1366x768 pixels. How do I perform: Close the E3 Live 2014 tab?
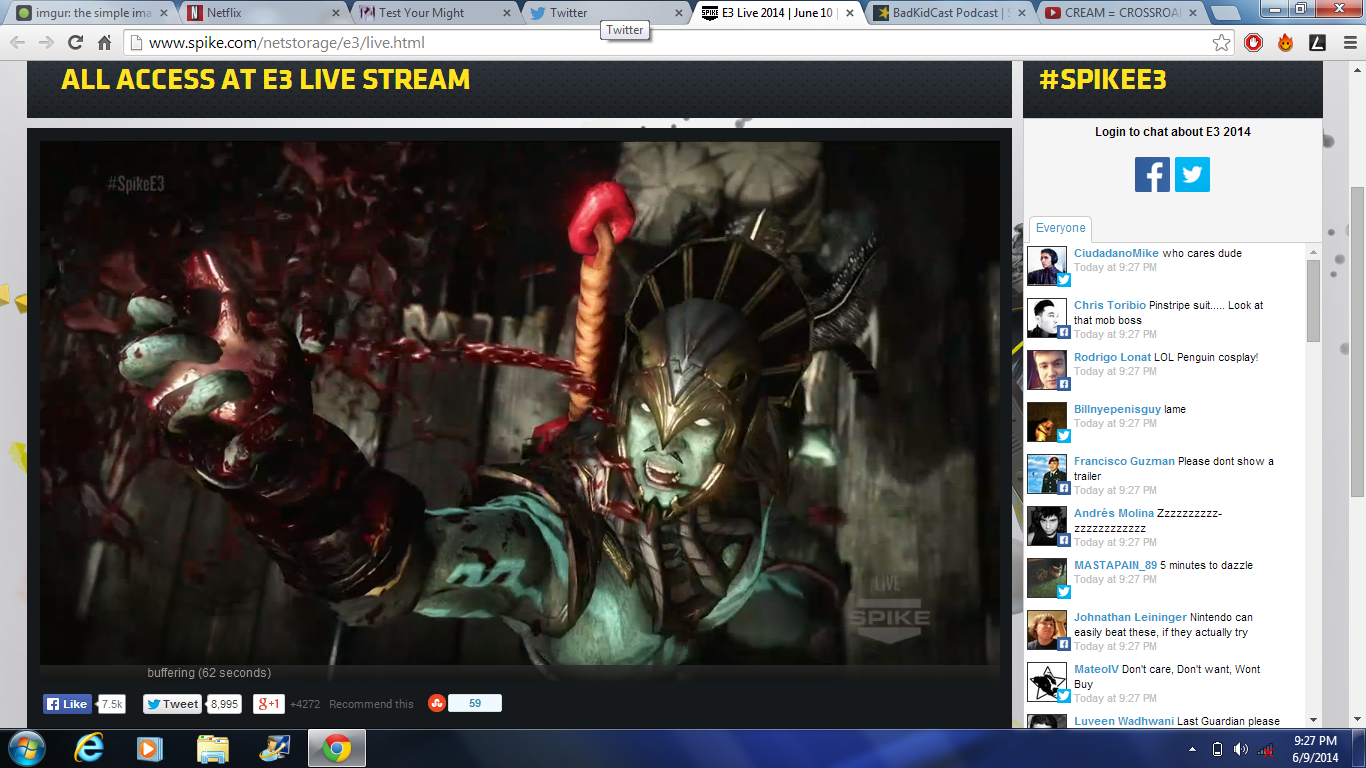tap(849, 13)
